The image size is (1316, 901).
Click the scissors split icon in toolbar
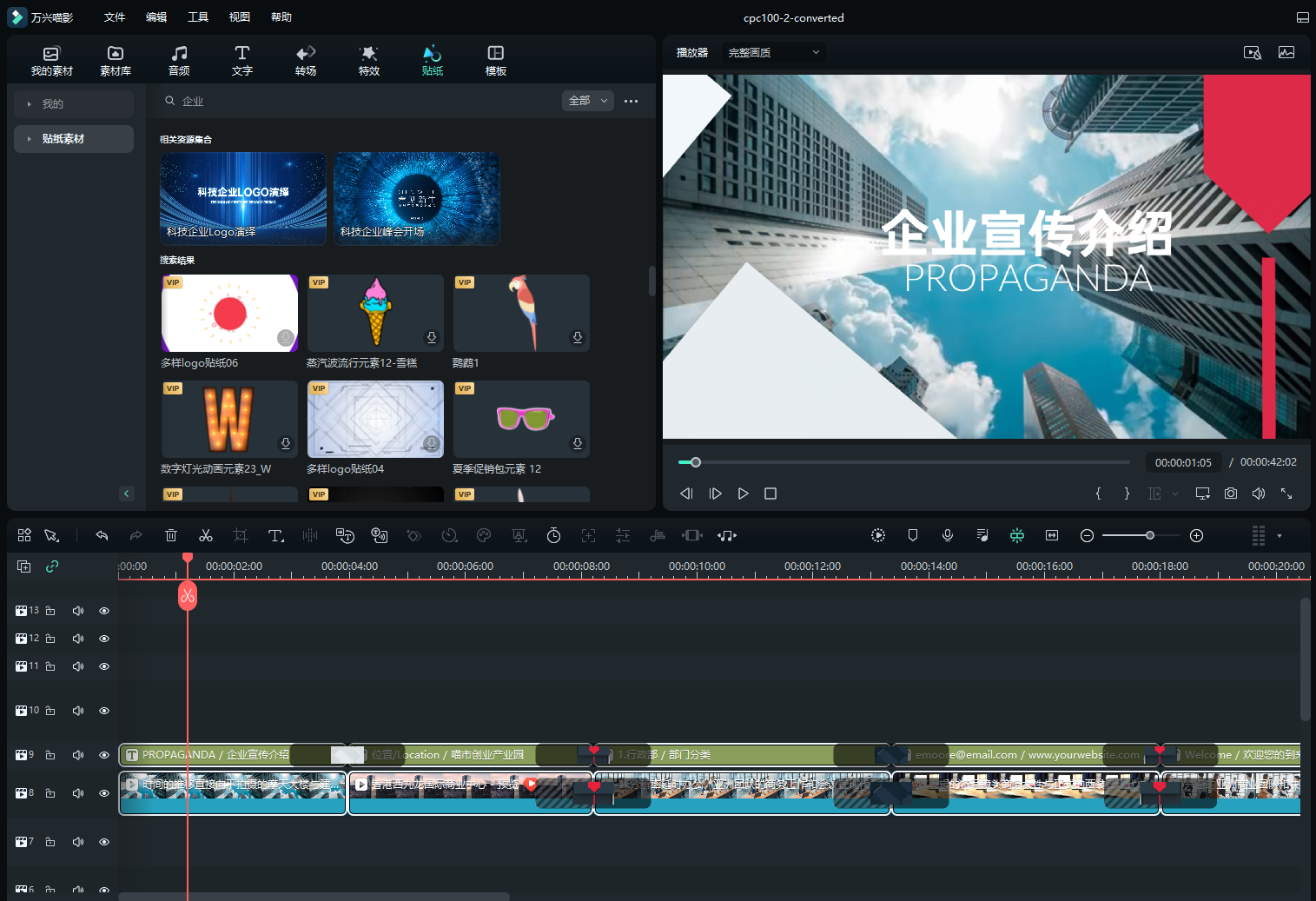pos(206,536)
